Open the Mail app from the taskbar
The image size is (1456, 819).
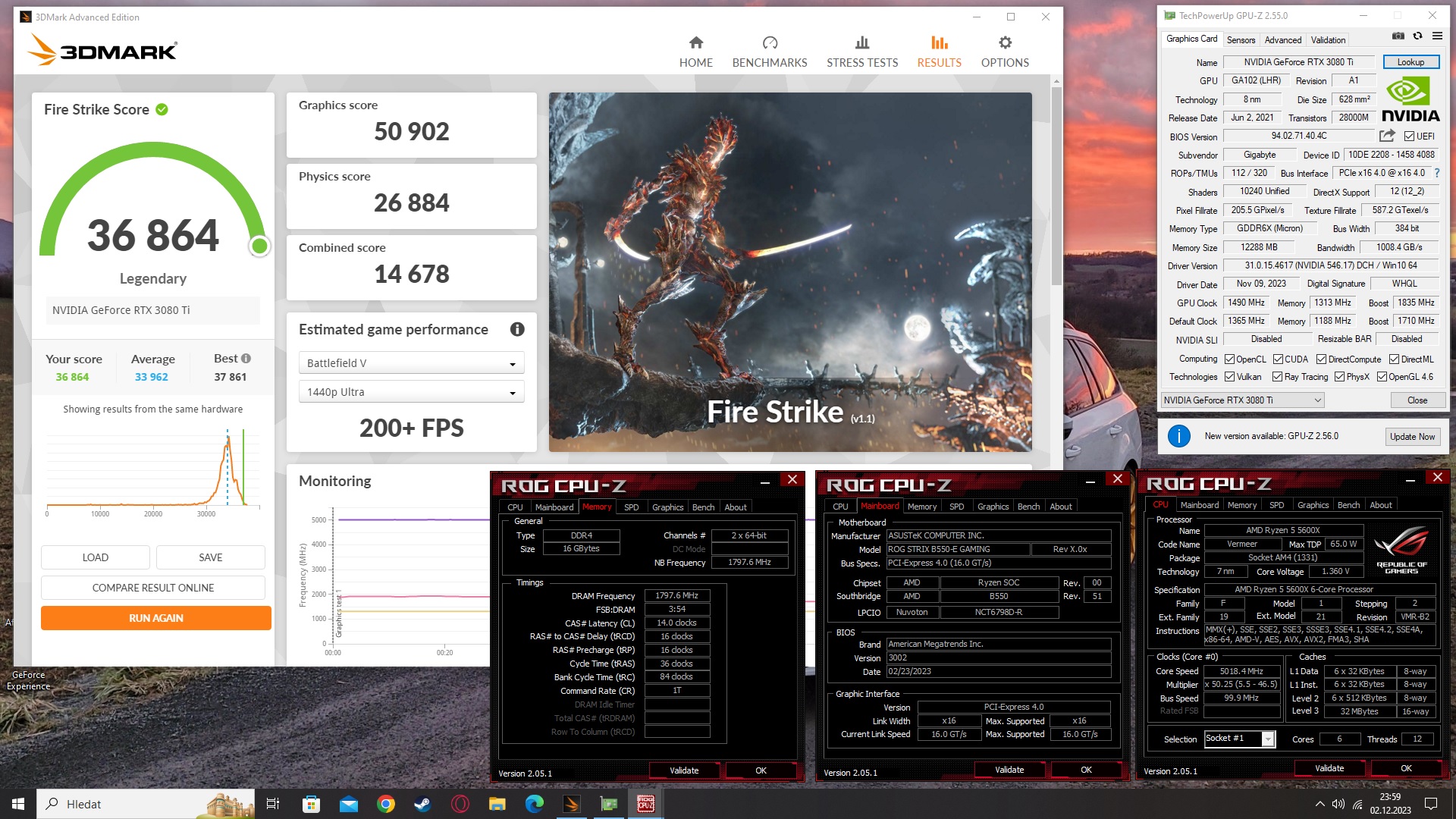click(348, 804)
